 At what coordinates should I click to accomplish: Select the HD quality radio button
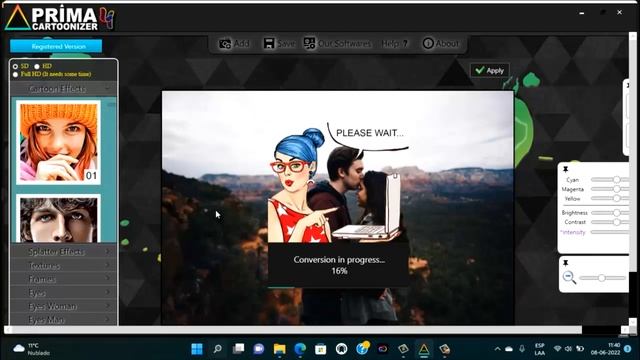pyautogui.click(x=37, y=66)
